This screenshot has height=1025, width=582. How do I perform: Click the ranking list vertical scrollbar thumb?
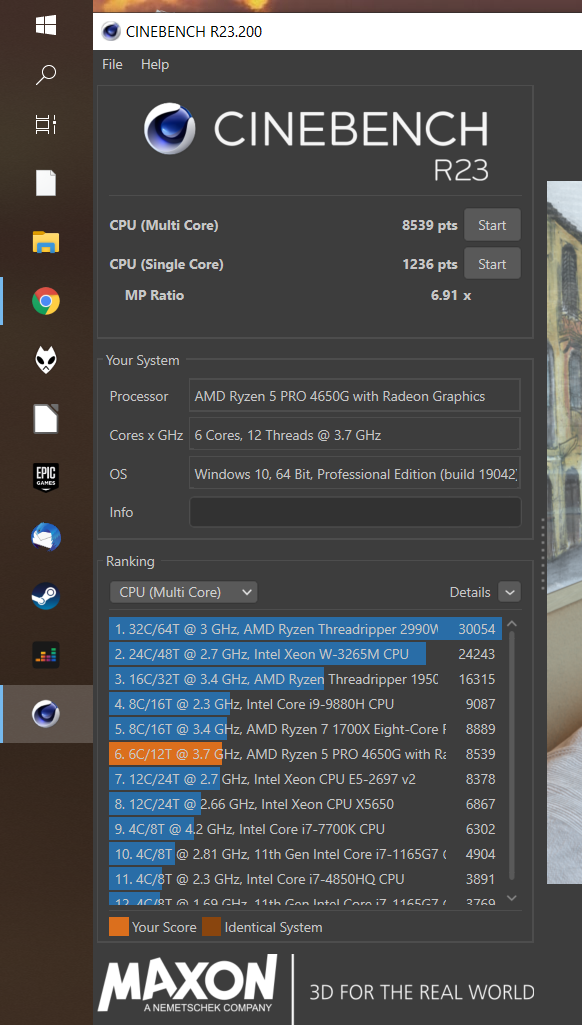coord(512,755)
